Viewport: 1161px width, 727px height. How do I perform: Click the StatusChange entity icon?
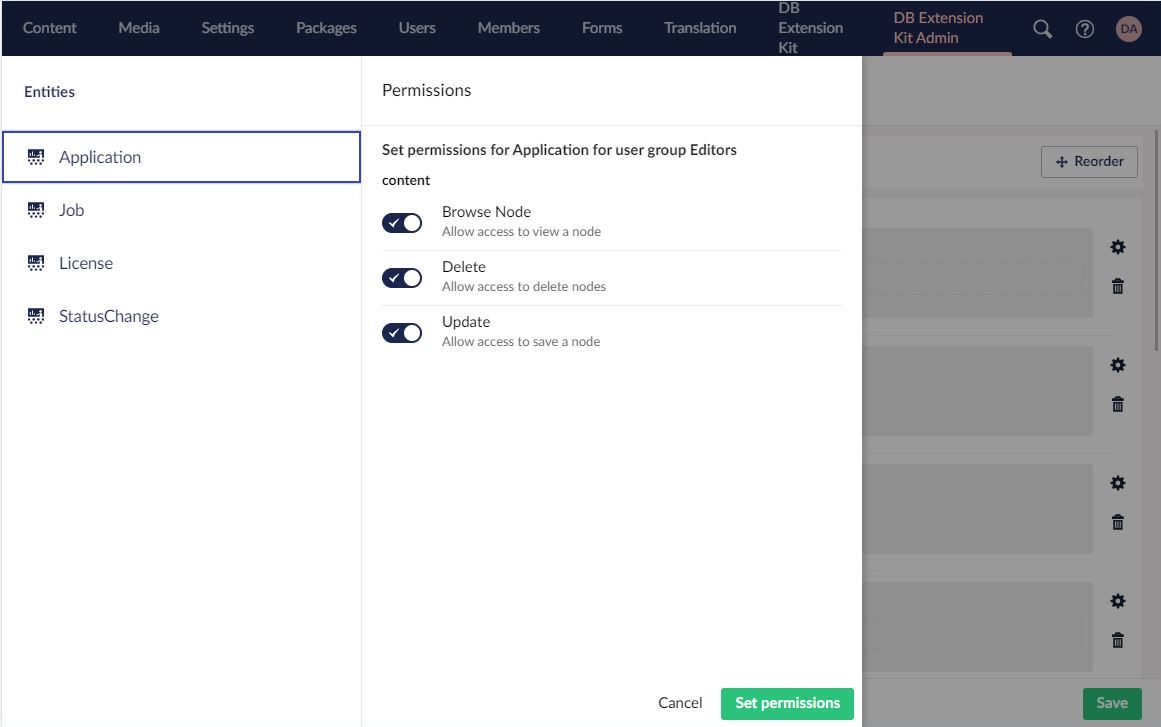coord(36,315)
